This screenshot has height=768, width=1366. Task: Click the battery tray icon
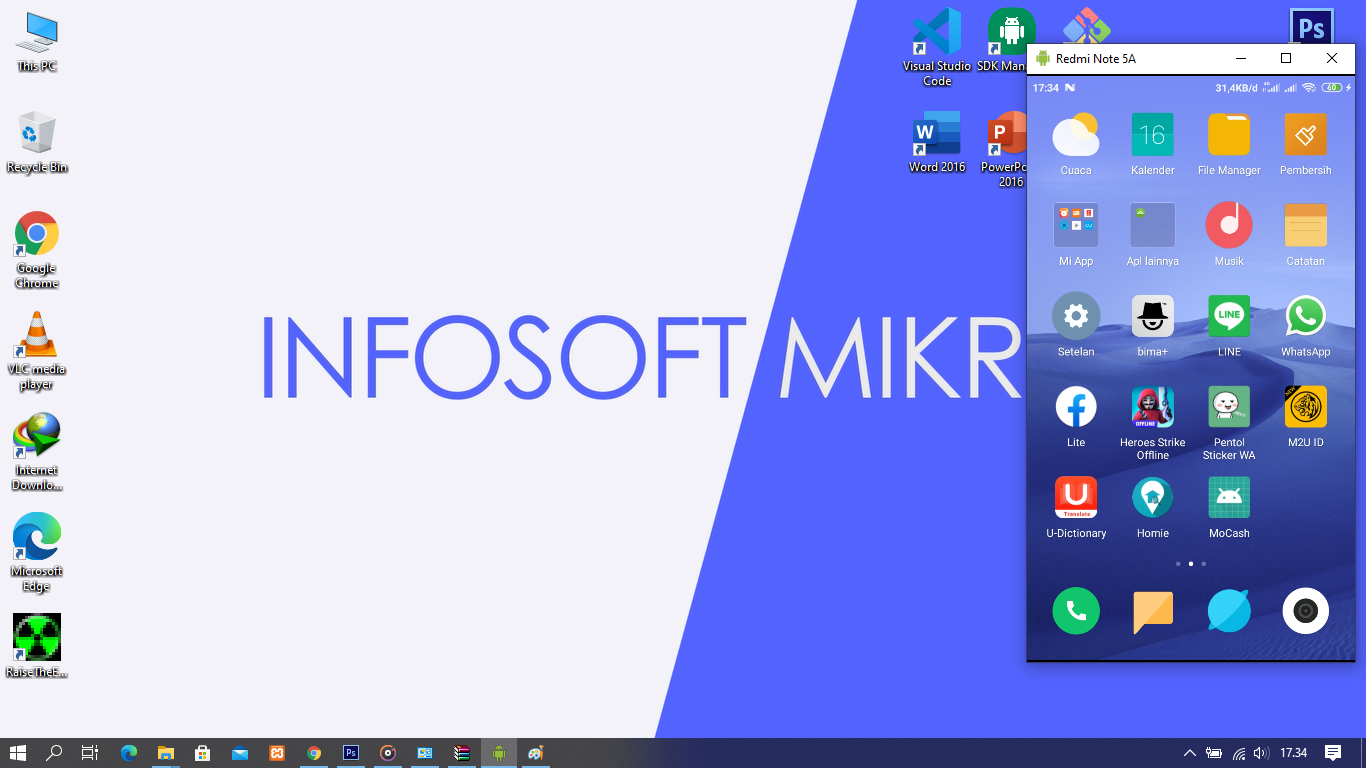point(1214,753)
